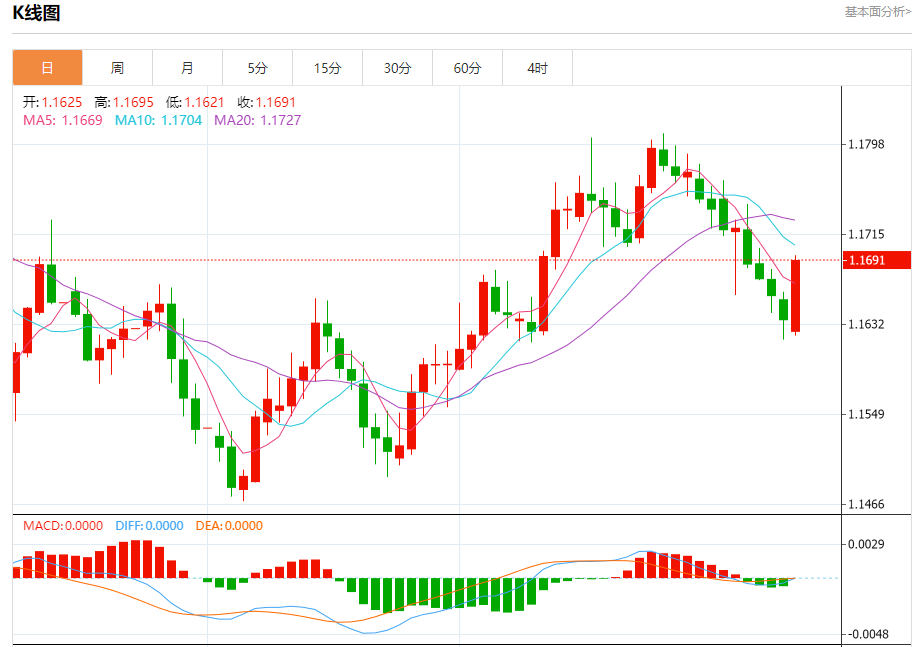This screenshot has height=647, width=915.
Task: Click the 1.1466 price axis label
Action: pyautogui.click(x=866, y=504)
